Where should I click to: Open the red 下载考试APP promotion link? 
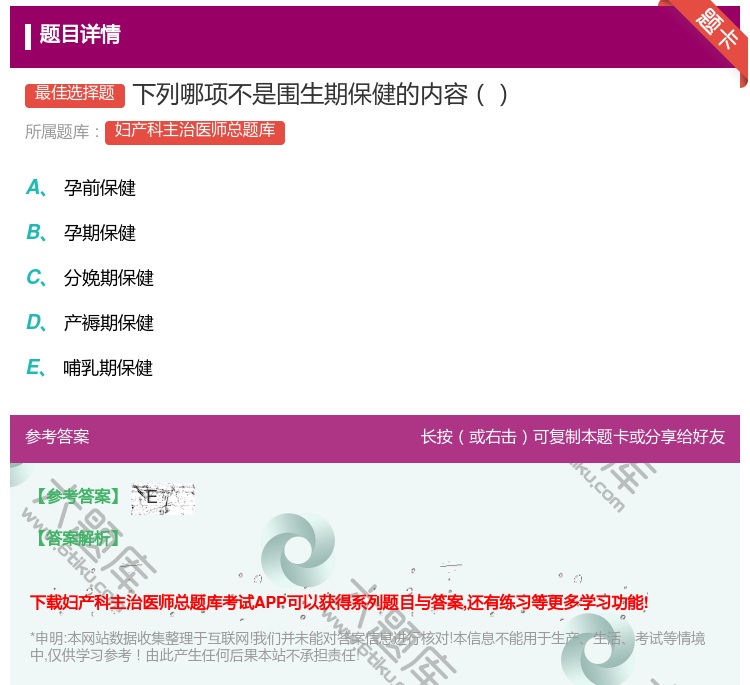pyautogui.click(x=339, y=602)
